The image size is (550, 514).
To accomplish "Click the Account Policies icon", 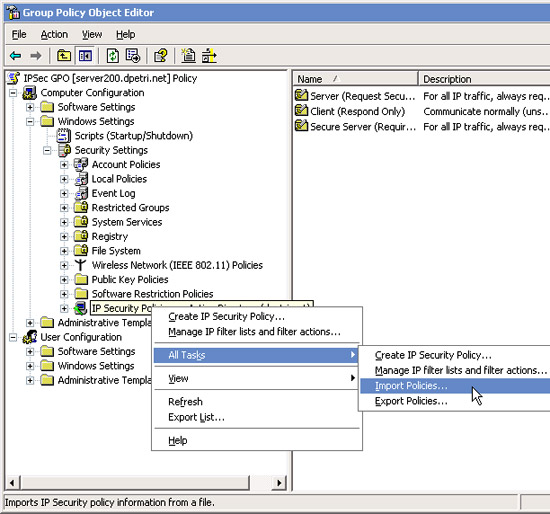I will point(81,165).
